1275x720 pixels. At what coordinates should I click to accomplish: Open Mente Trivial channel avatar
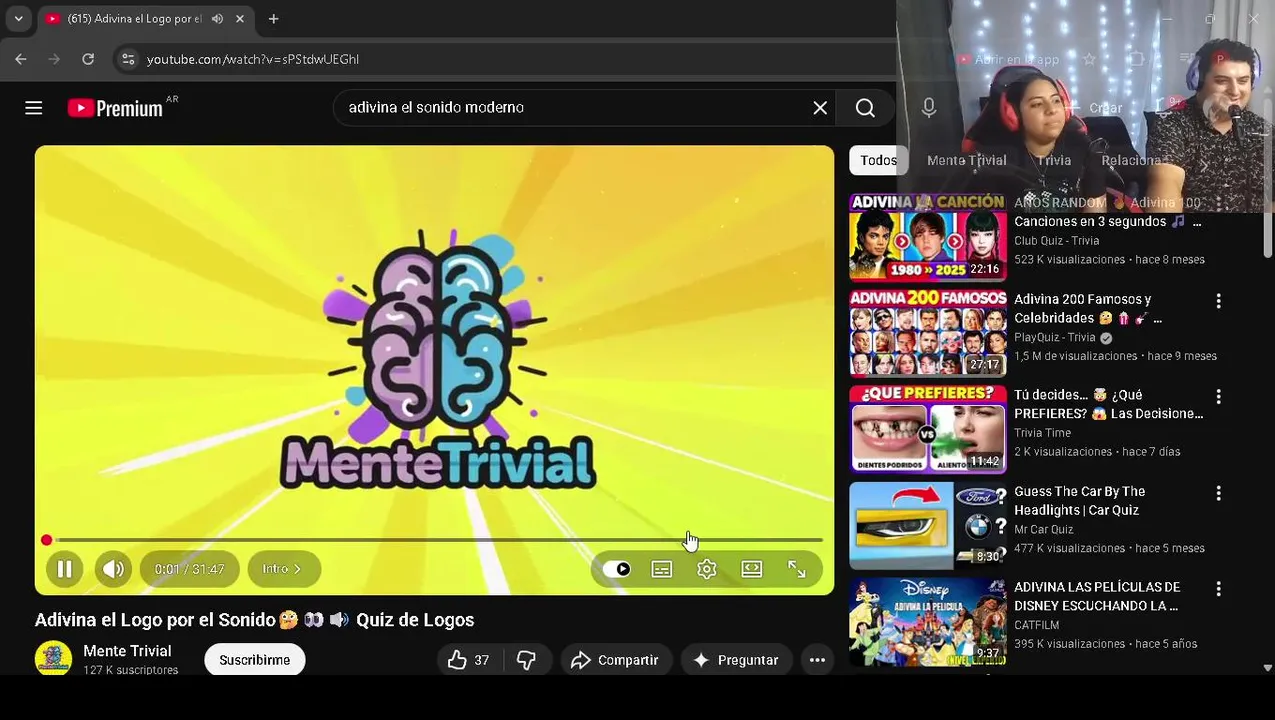click(x=53, y=659)
